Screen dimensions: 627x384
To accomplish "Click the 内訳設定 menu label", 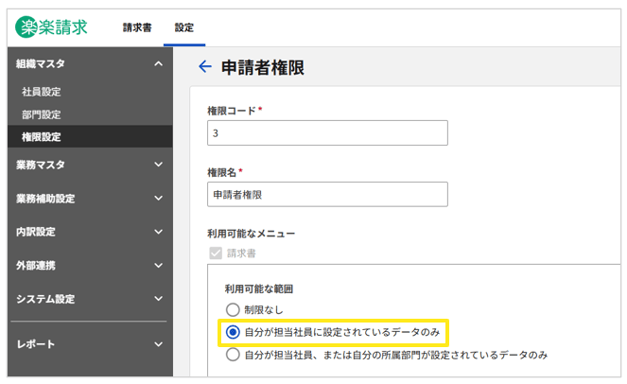I will pos(36,232).
